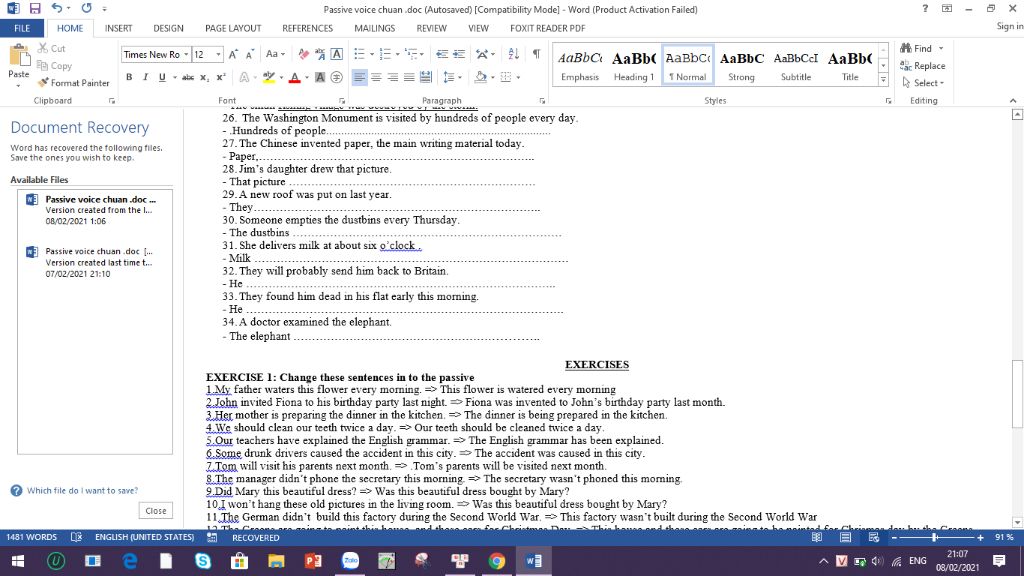This screenshot has width=1024, height=576.
Task: Open the Select dropdown in Editing
Action: [923, 83]
